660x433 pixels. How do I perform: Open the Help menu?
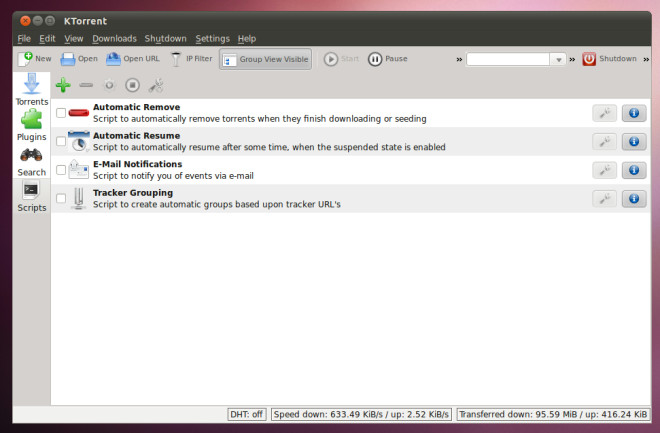247,39
